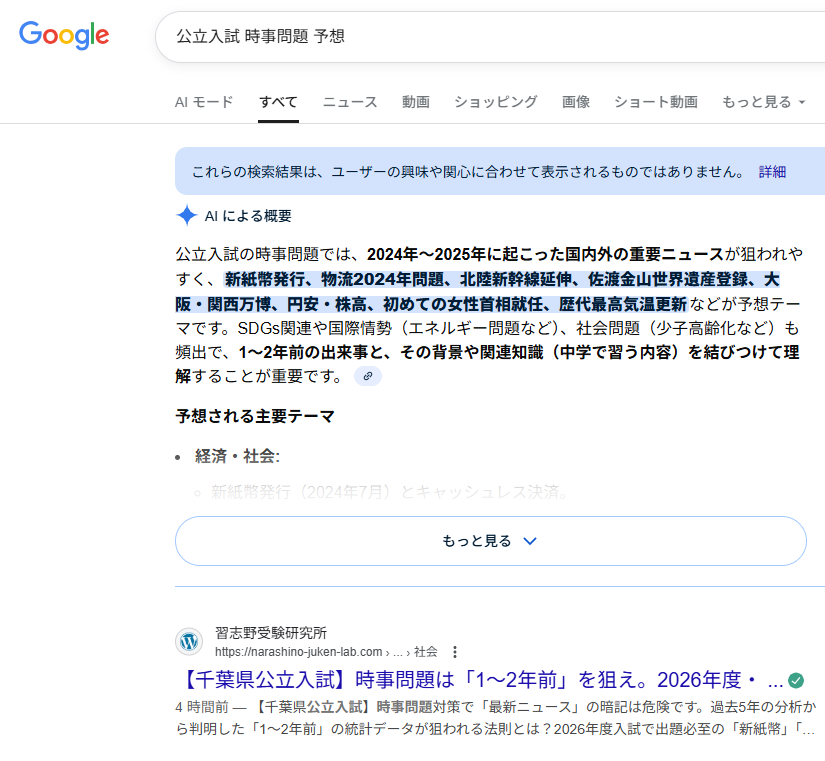This screenshot has height=761, width=825.
Task: Click the narashino-juken-lab.com URL breadcrumb
Action: coord(299,651)
